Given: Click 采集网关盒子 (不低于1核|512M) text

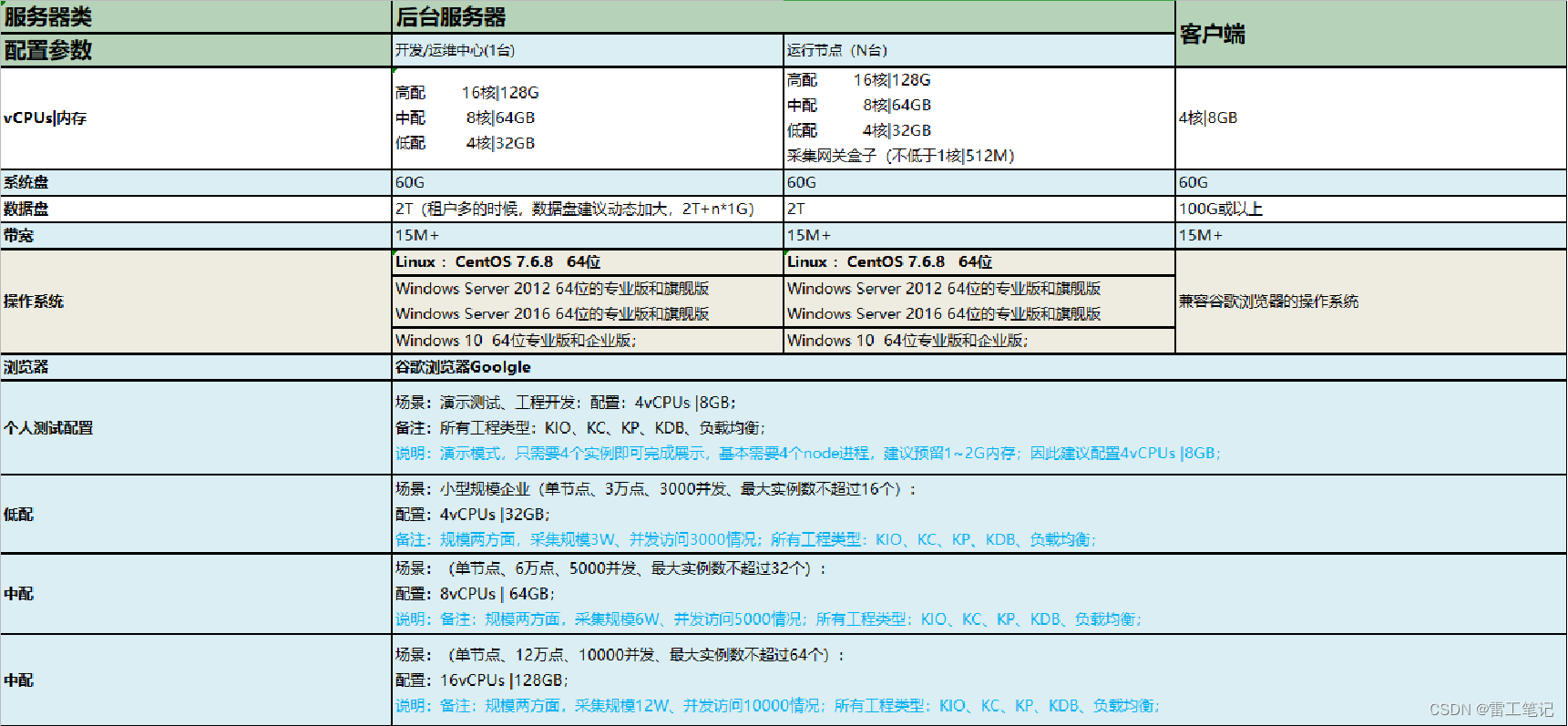Looking at the screenshot, I should pyautogui.click(x=900, y=156).
